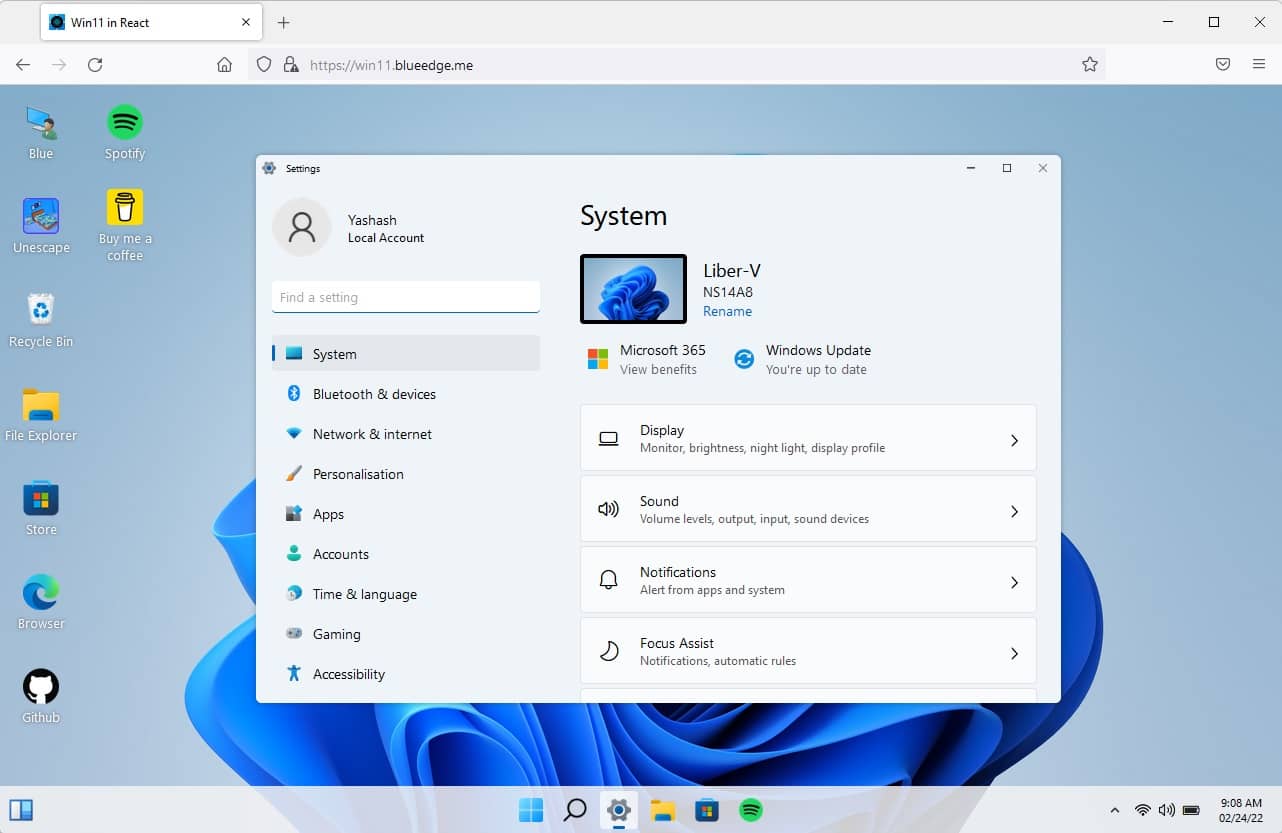
Task: Click the Display monitor icon in the list
Action: (608, 439)
